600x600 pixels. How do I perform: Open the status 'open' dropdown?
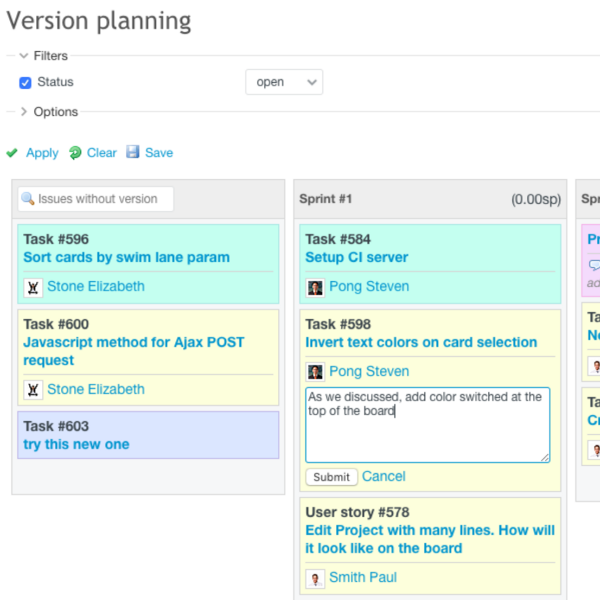click(284, 82)
